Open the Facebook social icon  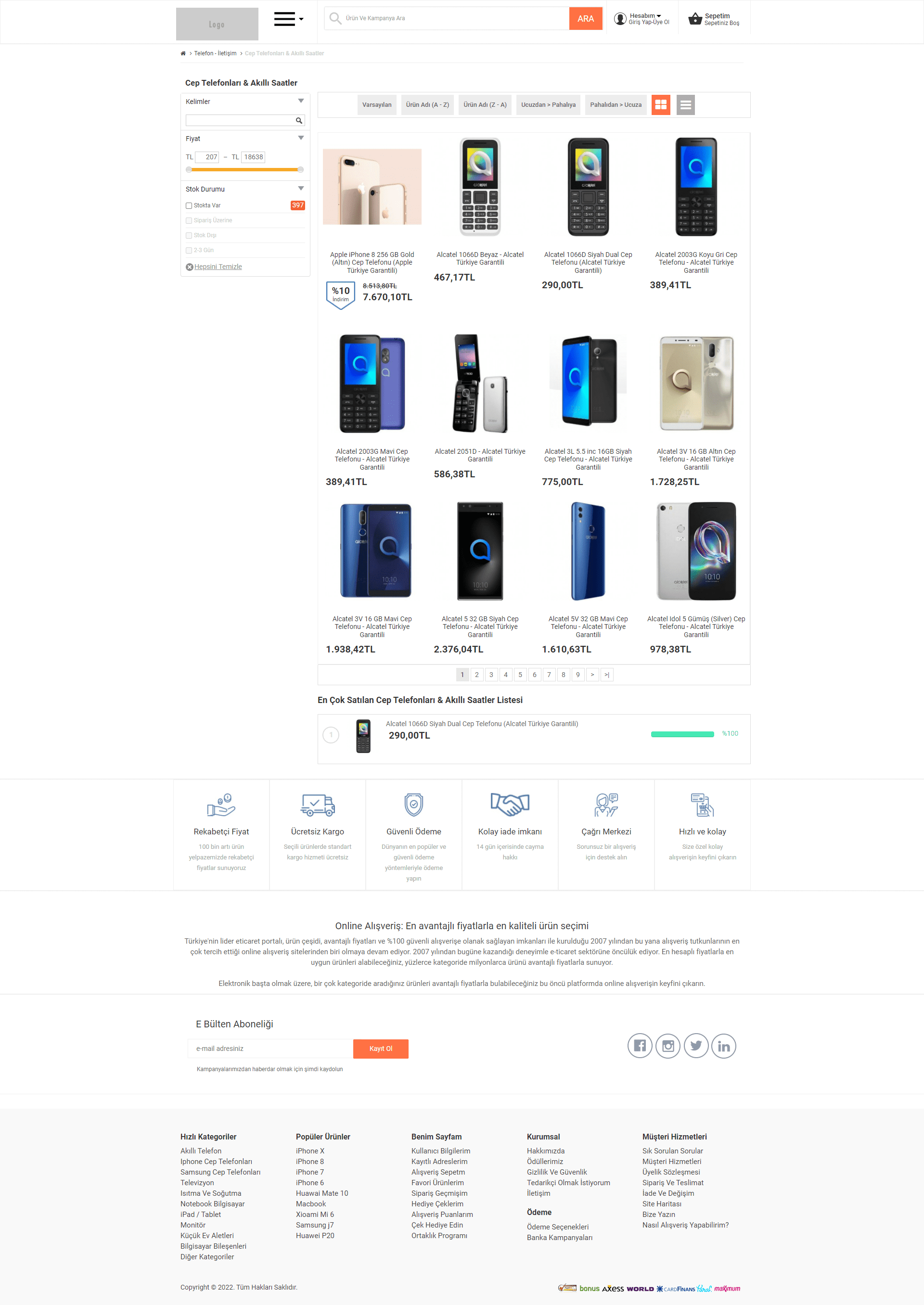(x=640, y=1046)
